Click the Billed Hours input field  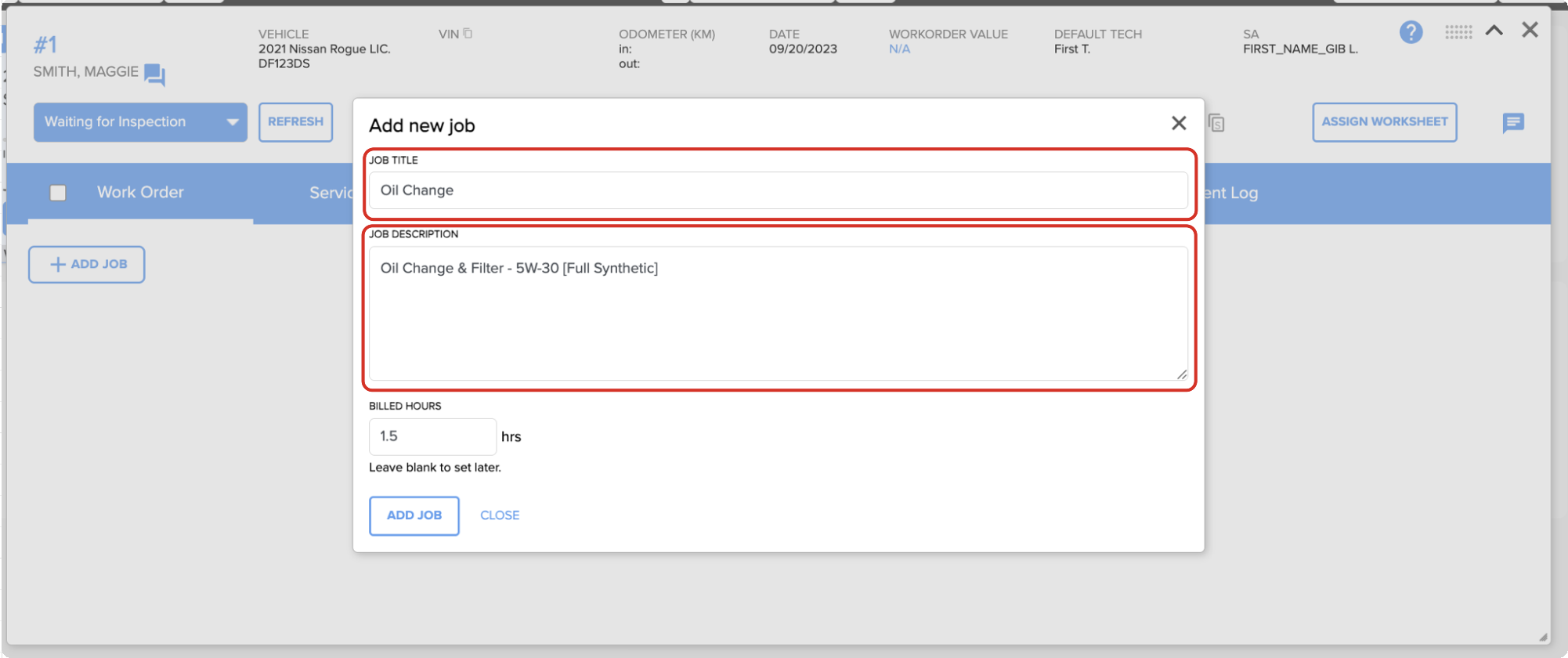click(x=432, y=436)
